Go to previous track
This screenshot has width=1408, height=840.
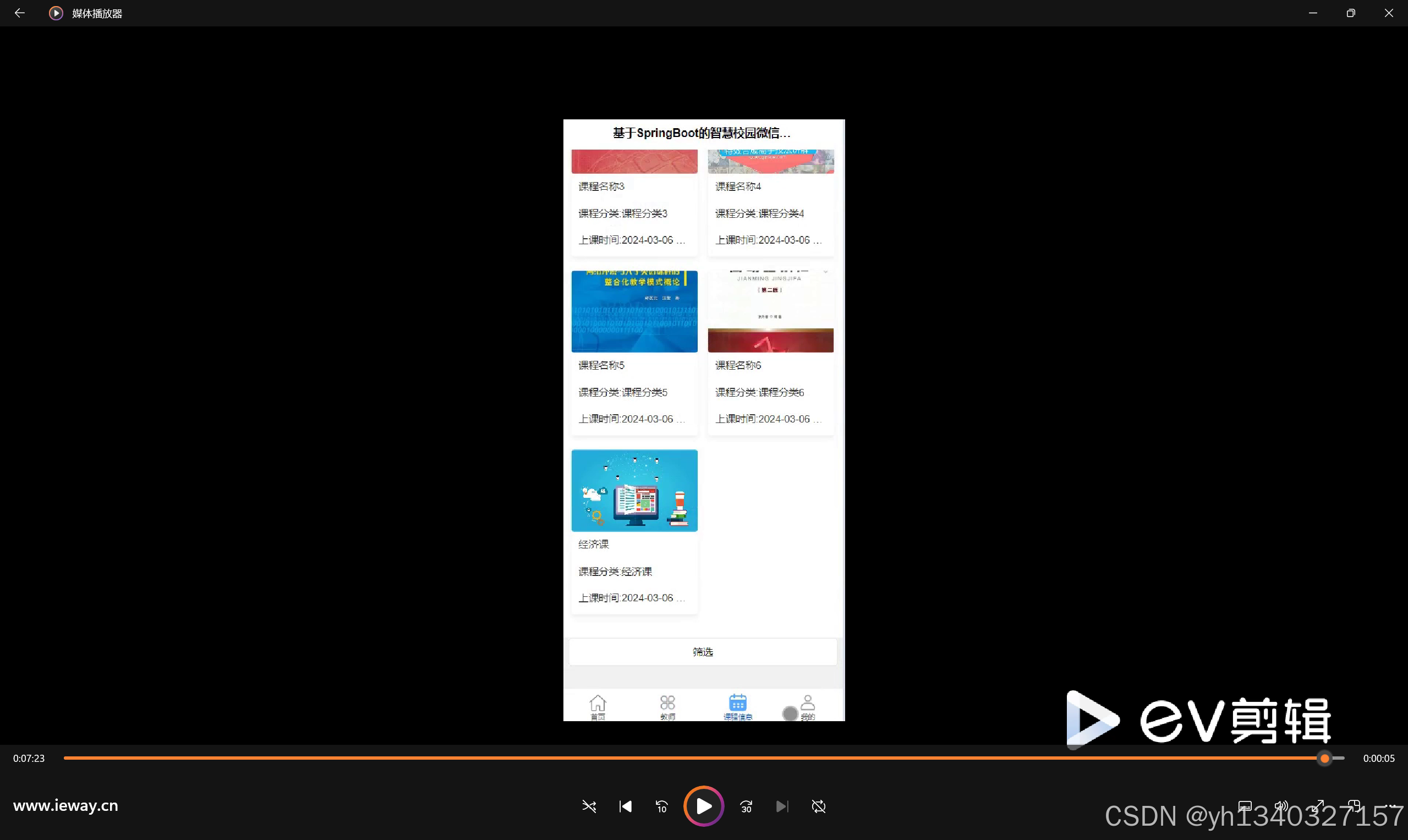click(625, 806)
